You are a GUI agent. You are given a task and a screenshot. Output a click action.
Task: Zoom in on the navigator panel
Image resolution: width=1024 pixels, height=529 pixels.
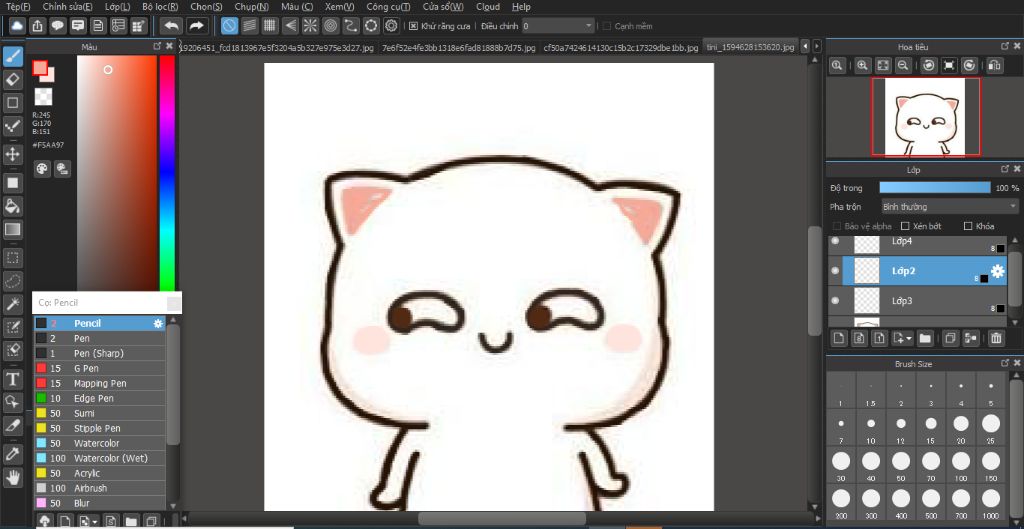click(863, 65)
